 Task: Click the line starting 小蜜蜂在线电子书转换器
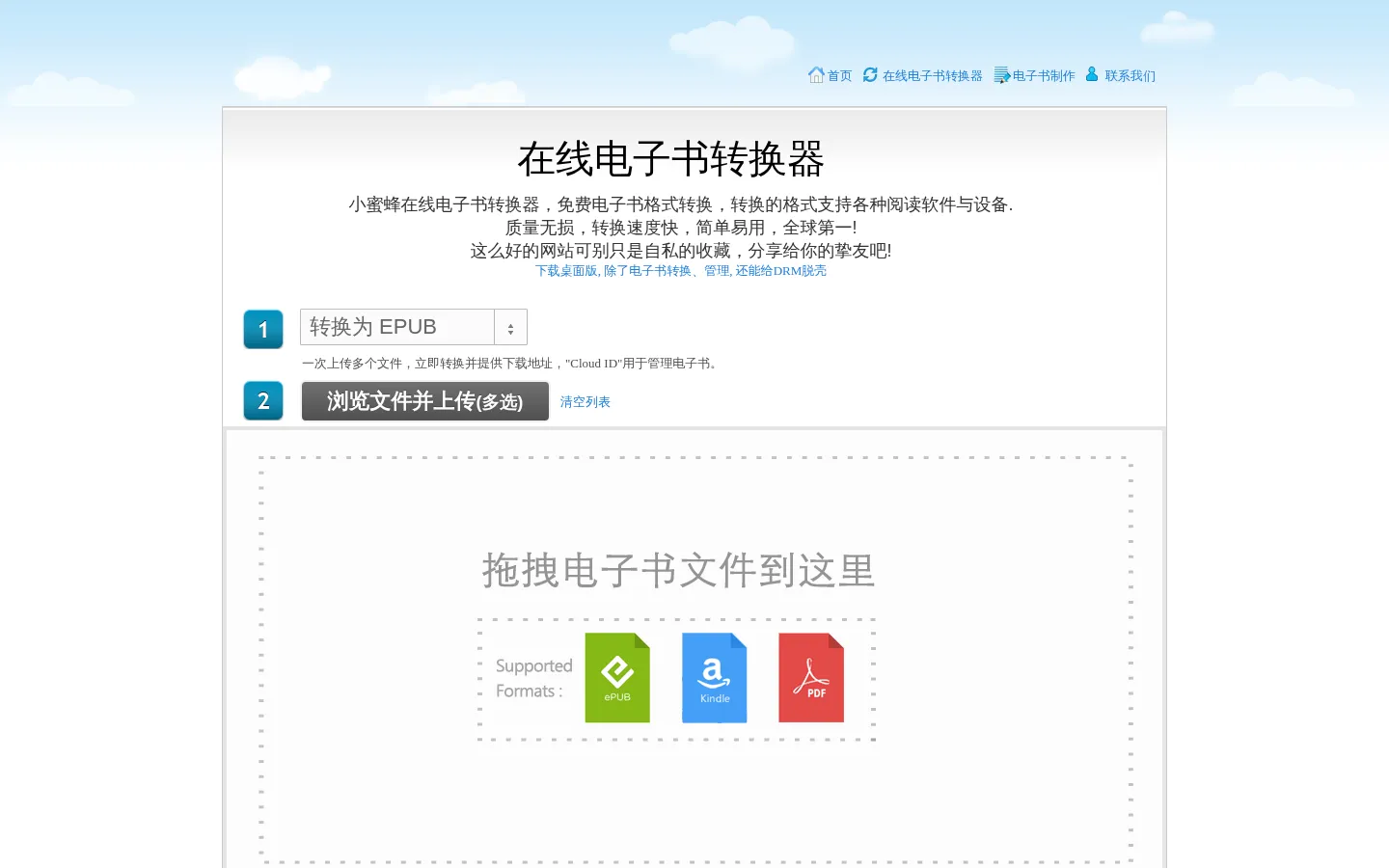[x=681, y=204]
